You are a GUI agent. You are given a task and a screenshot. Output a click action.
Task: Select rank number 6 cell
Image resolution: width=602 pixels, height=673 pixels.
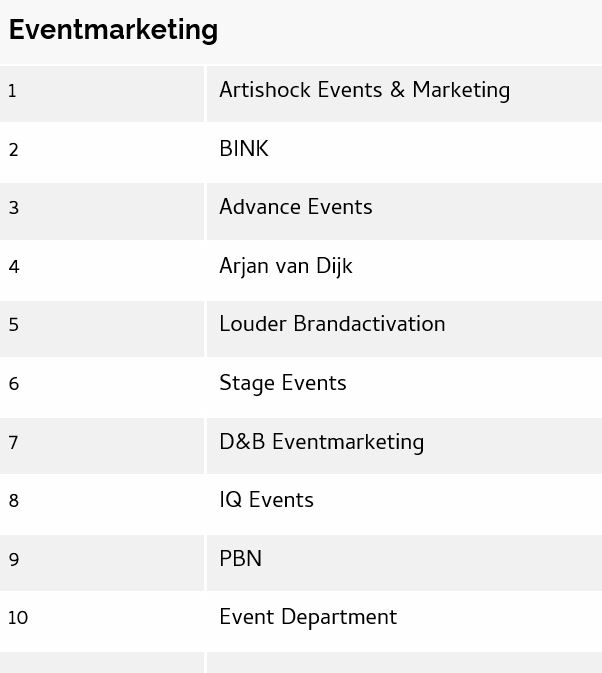(13, 385)
